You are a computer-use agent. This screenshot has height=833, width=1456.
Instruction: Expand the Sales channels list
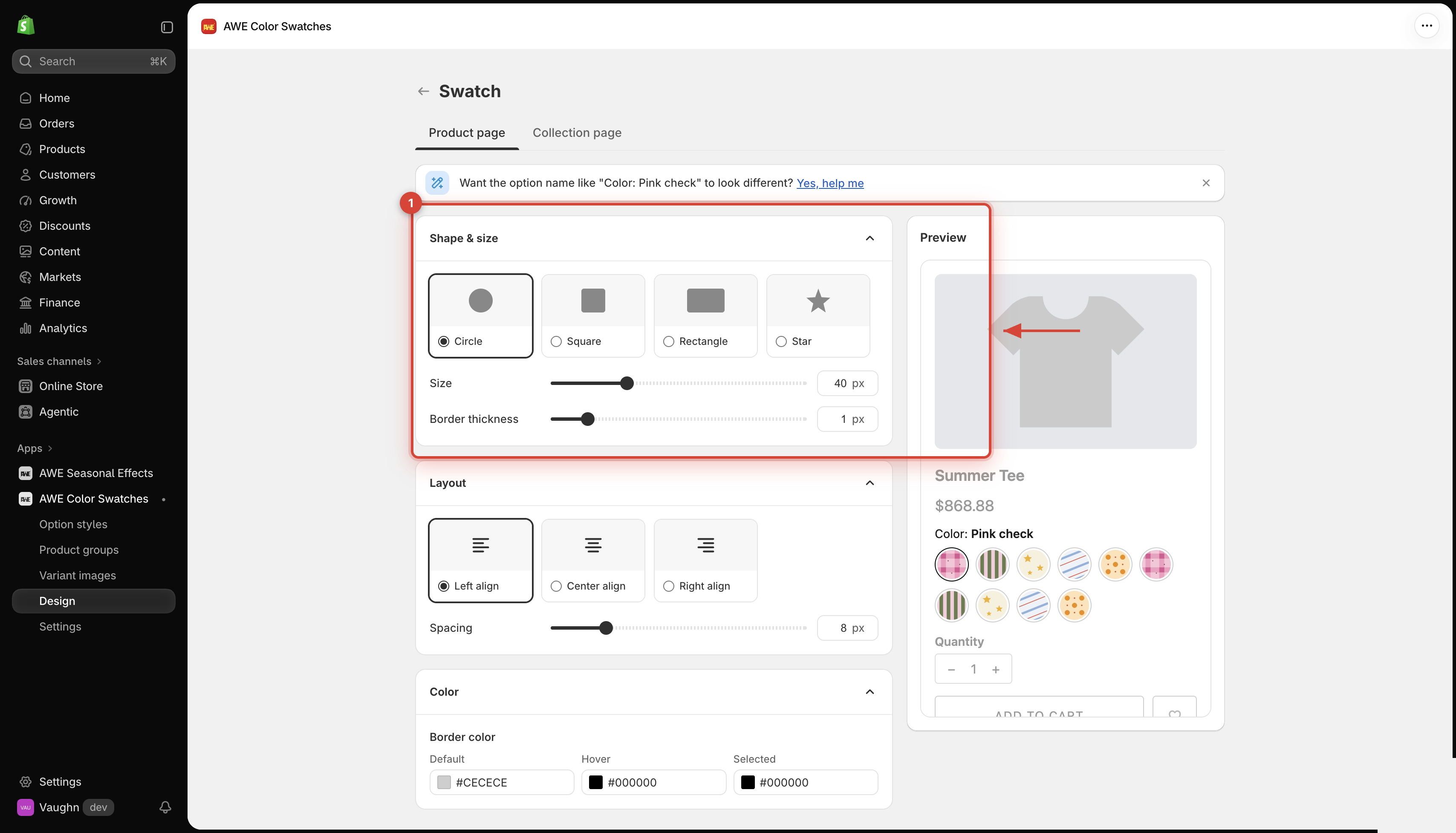(x=59, y=361)
